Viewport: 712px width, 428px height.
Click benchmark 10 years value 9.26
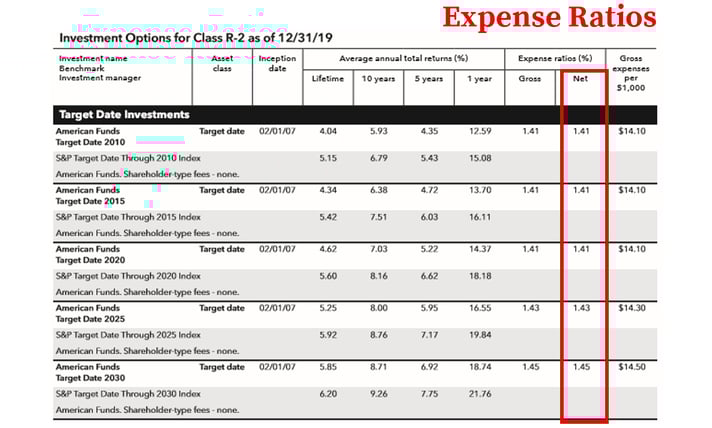click(x=379, y=394)
